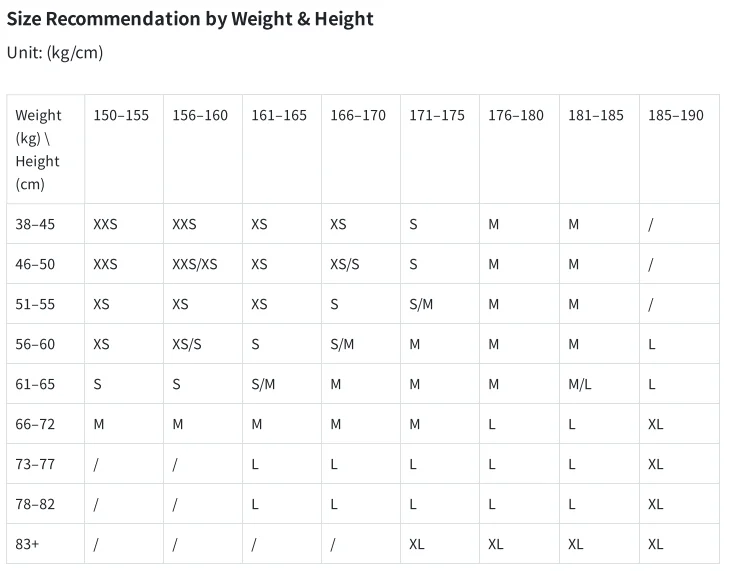The width and height of the screenshot is (730, 571).
Task: Select the 66–72 weight row label
Action: click(x=35, y=424)
